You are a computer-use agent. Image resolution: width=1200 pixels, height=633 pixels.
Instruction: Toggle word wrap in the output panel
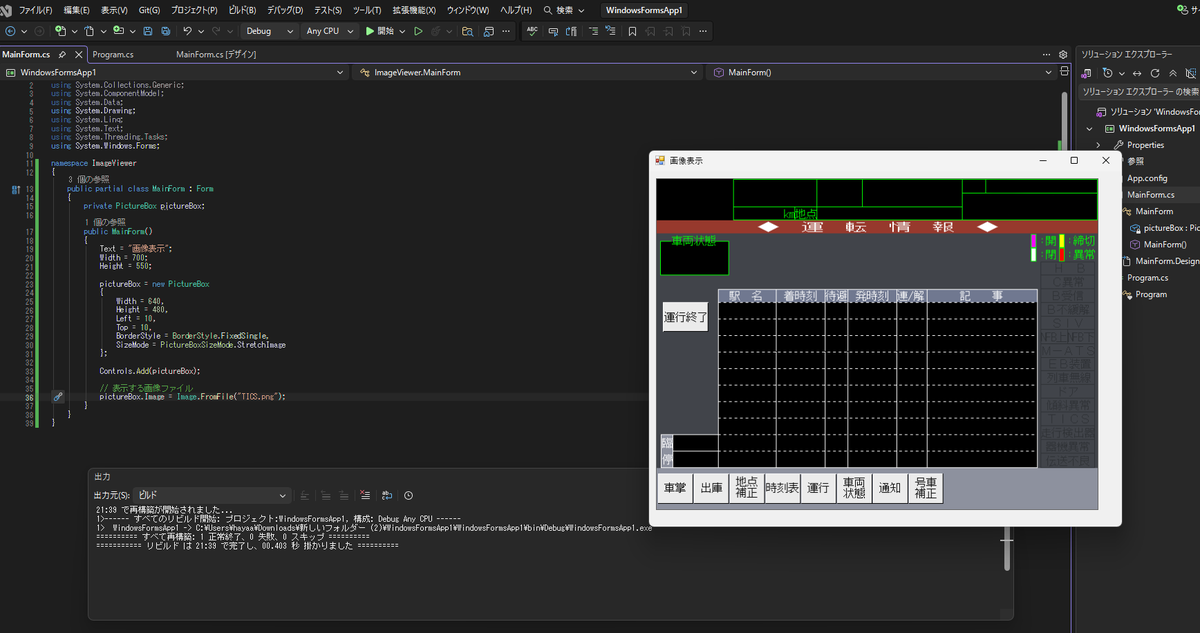click(386, 495)
